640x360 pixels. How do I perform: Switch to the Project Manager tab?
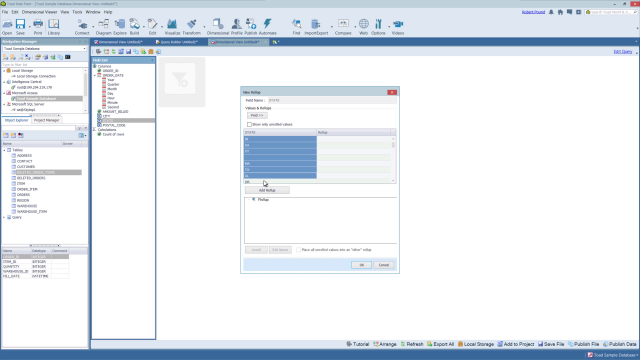coord(47,120)
